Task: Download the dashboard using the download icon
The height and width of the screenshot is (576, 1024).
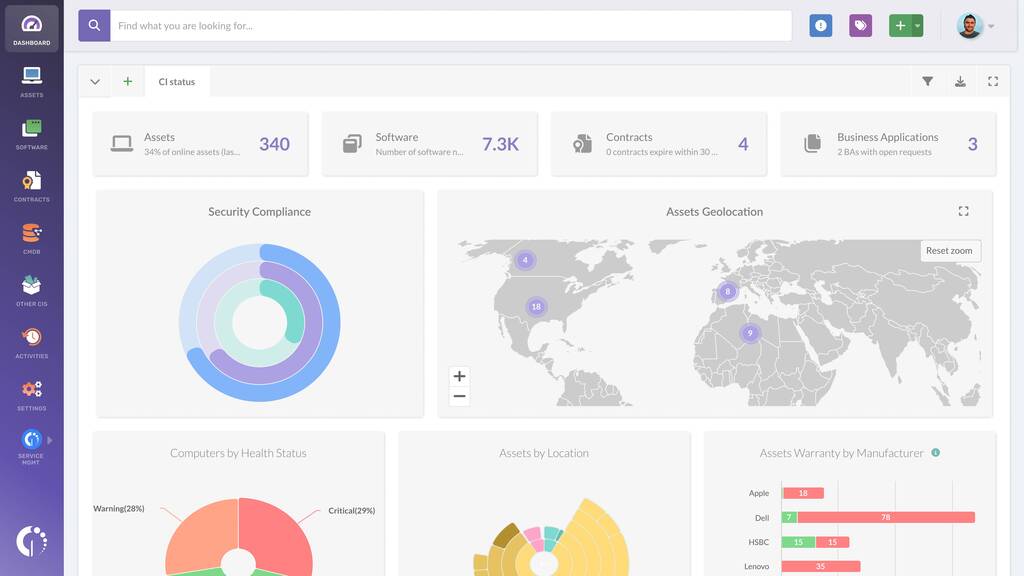Action: [960, 82]
